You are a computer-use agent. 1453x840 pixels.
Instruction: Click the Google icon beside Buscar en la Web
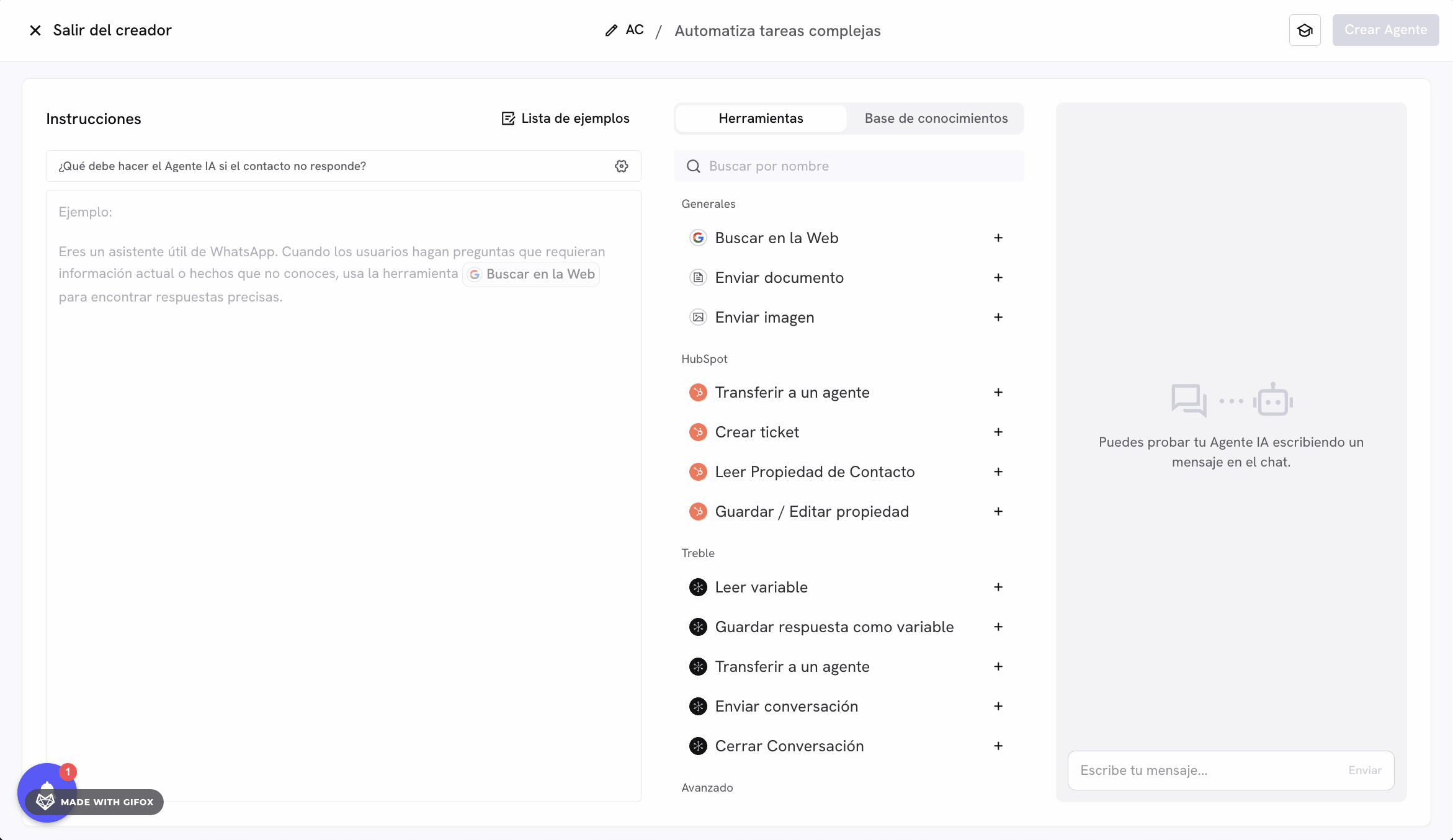point(698,238)
